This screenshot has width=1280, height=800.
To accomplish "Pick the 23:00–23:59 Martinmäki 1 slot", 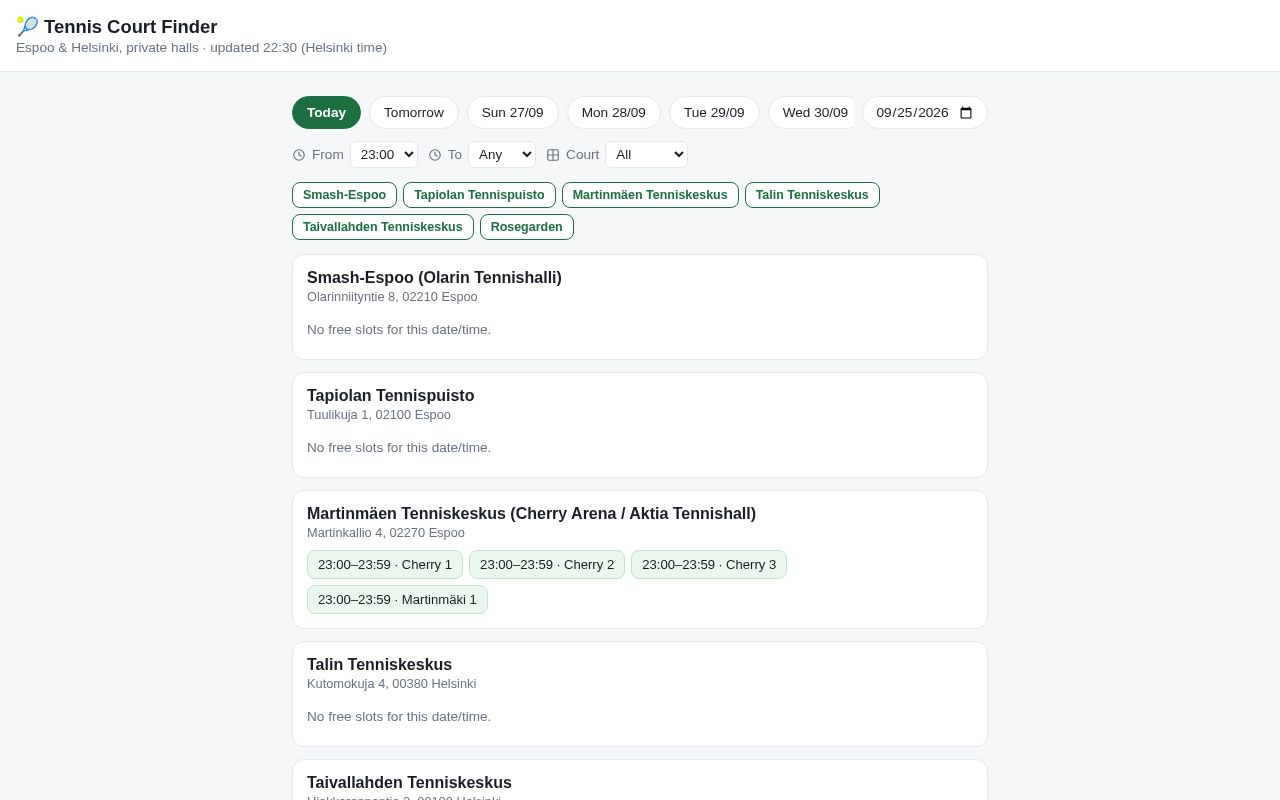I will click(x=397, y=600).
